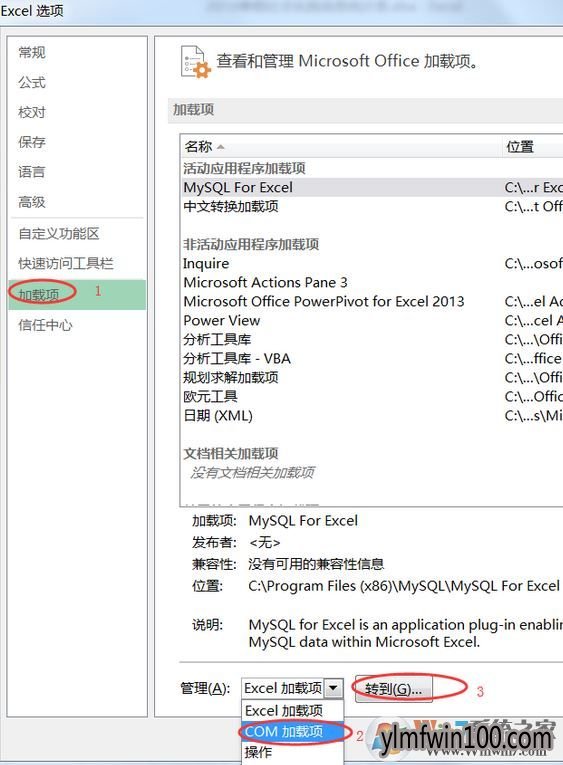This screenshot has width=563, height=765.
Task: Open the 常规 category in the sidebar
Action: point(32,52)
